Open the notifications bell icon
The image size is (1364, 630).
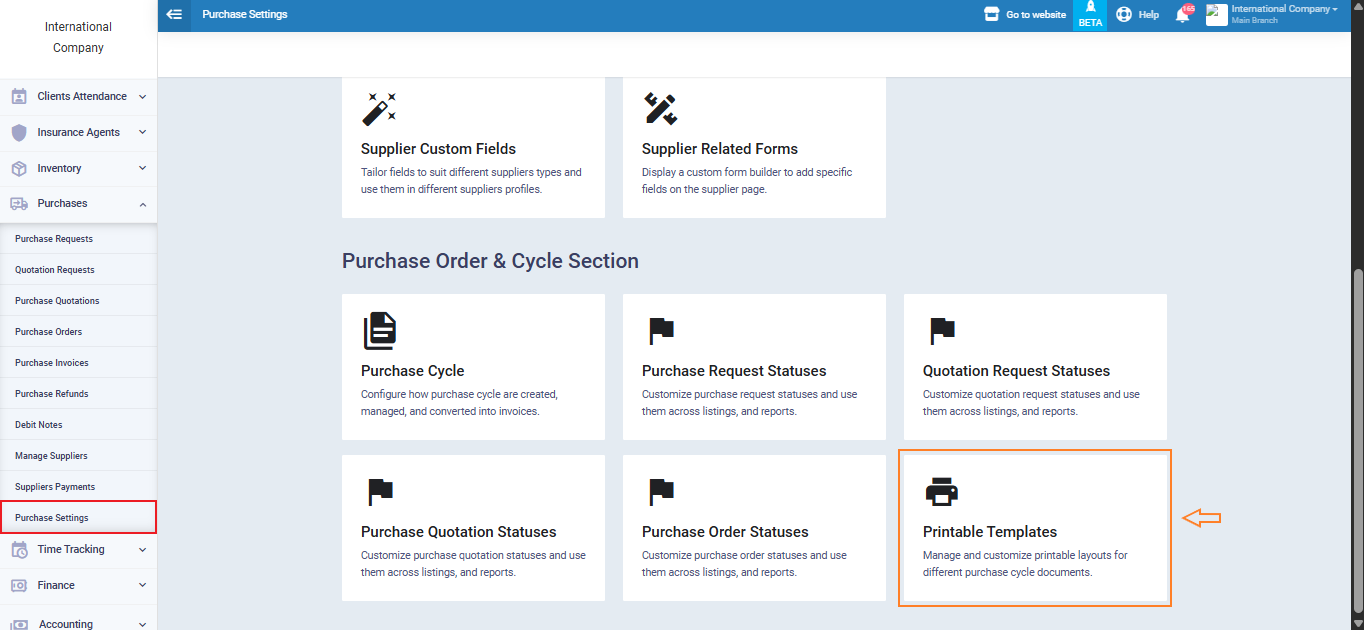coord(1182,15)
